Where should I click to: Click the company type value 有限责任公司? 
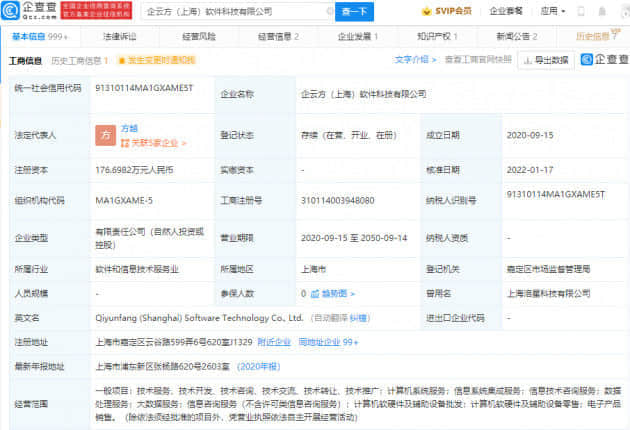[x=149, y=238]
